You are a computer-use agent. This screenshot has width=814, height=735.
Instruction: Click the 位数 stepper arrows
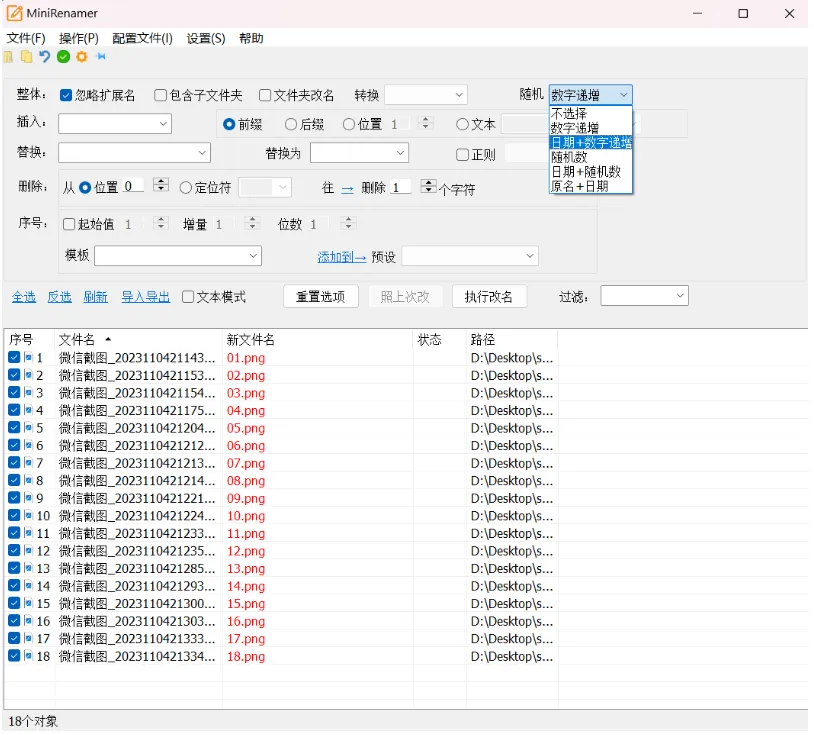348,223
